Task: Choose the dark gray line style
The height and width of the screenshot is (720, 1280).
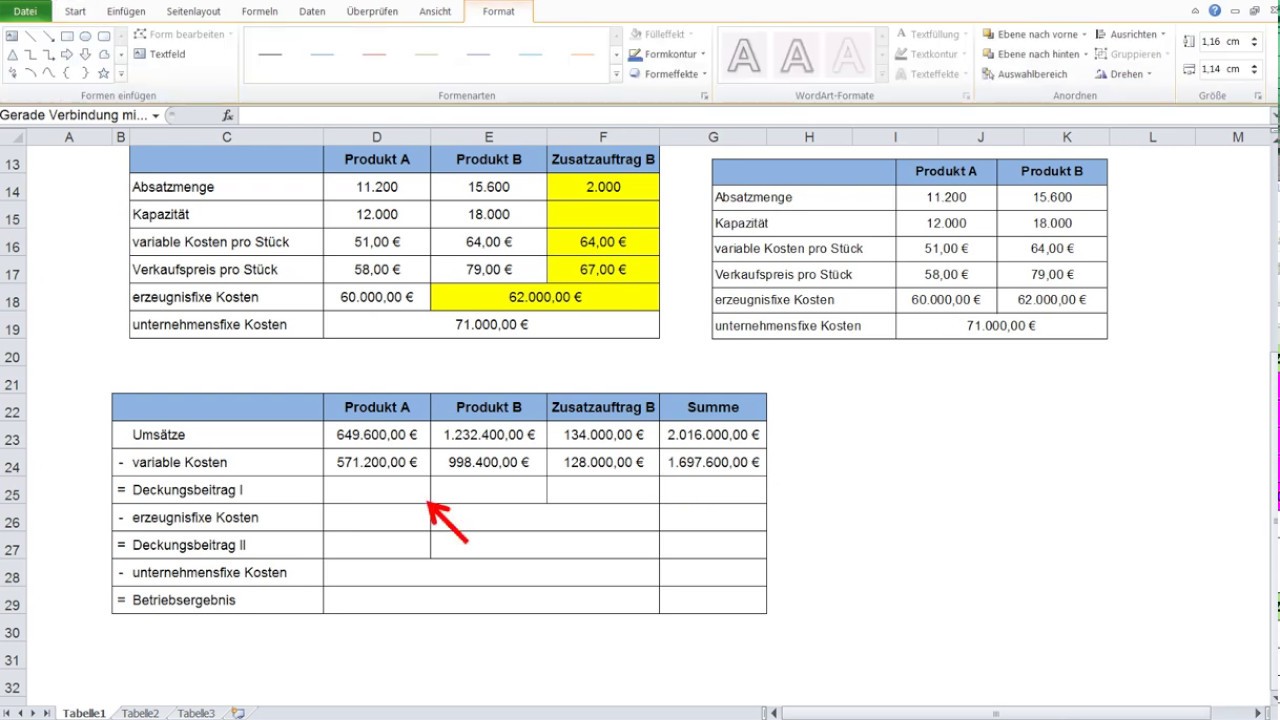Action: click(x=270, y=54)
